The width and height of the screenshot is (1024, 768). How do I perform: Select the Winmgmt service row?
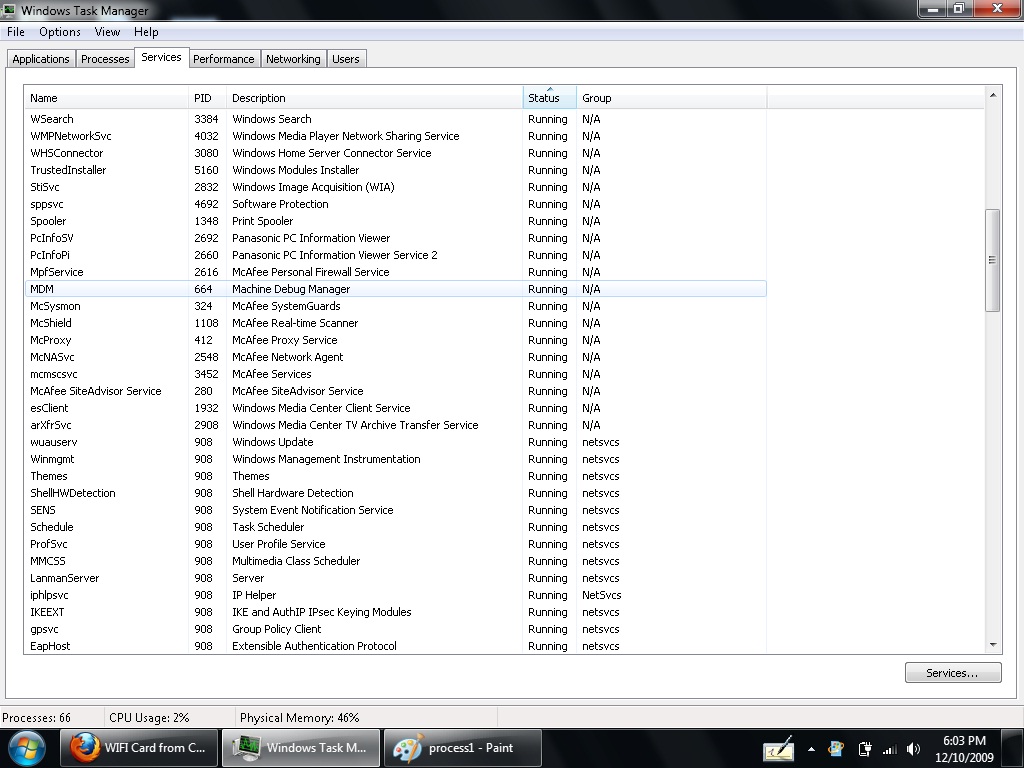tap(395, 458)
